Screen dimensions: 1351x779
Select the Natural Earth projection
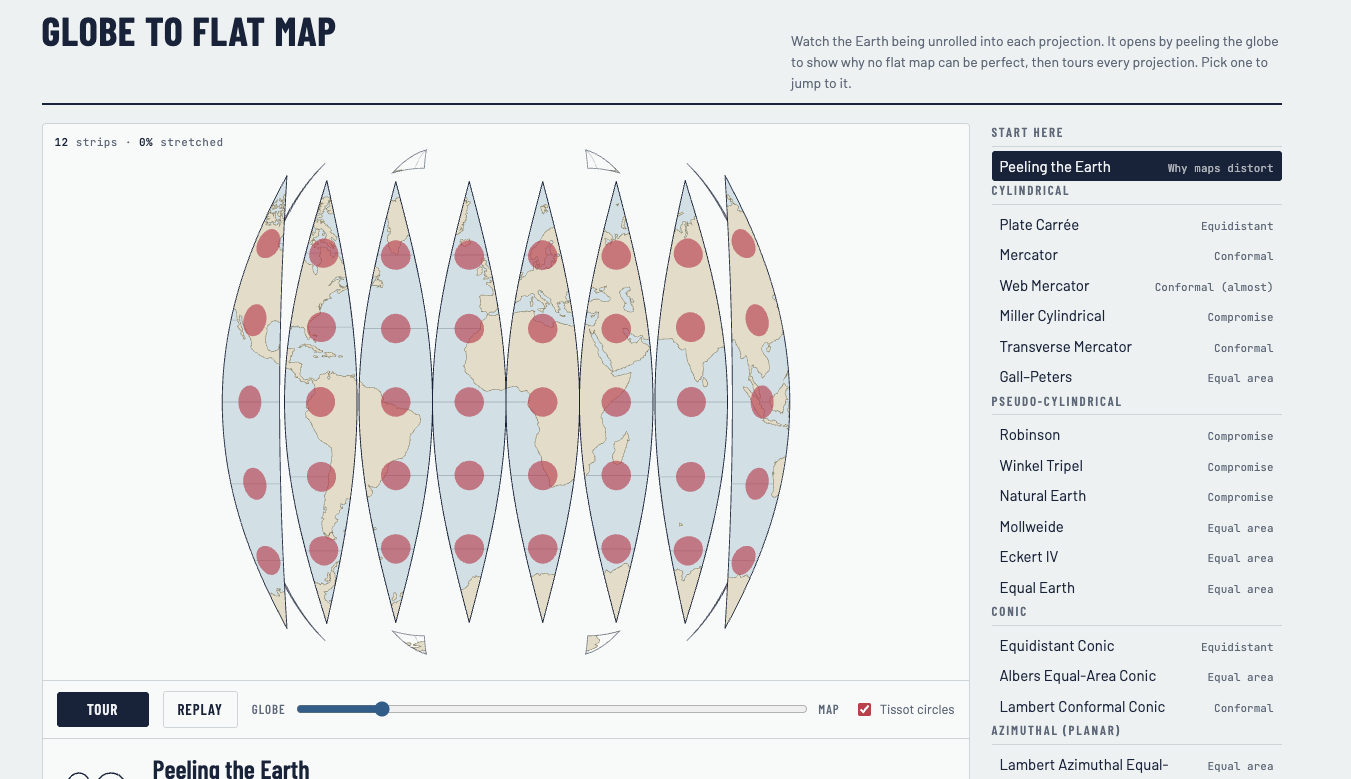point(1136,496)
